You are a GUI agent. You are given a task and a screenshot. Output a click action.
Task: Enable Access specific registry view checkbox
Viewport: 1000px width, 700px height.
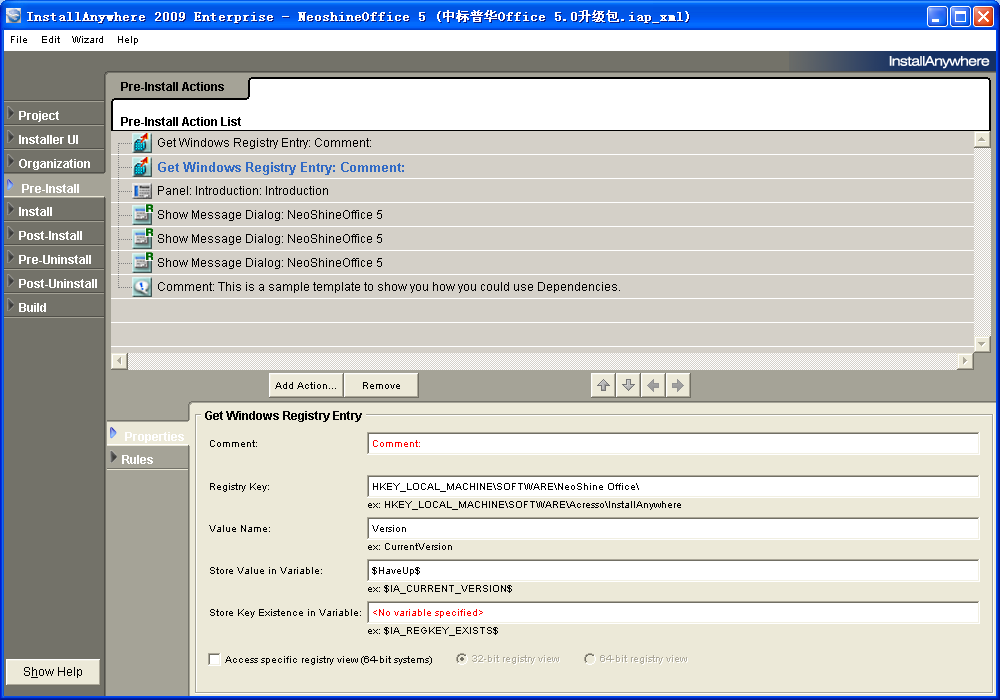pos(214,659)
